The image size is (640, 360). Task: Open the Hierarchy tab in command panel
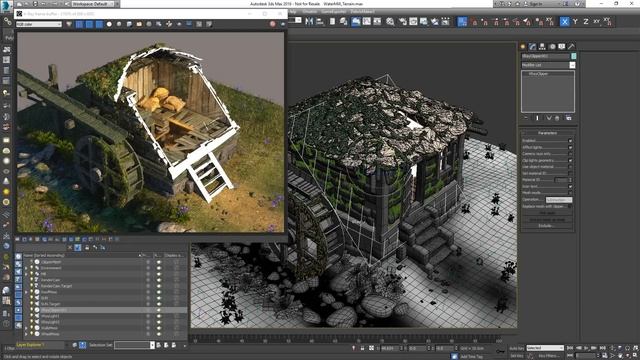tap(542, 47)
